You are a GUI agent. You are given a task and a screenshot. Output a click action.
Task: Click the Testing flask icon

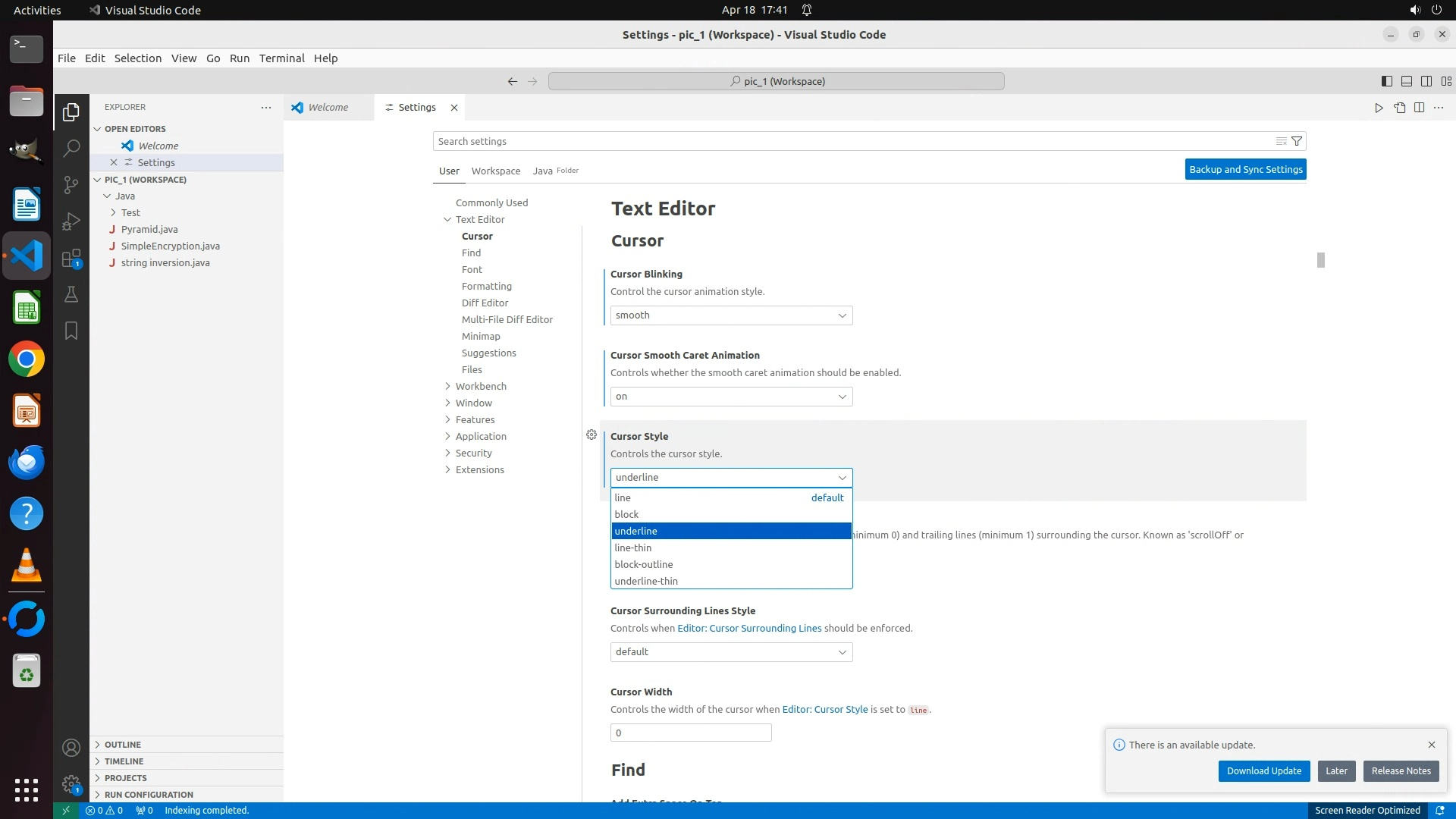[71, 294]
